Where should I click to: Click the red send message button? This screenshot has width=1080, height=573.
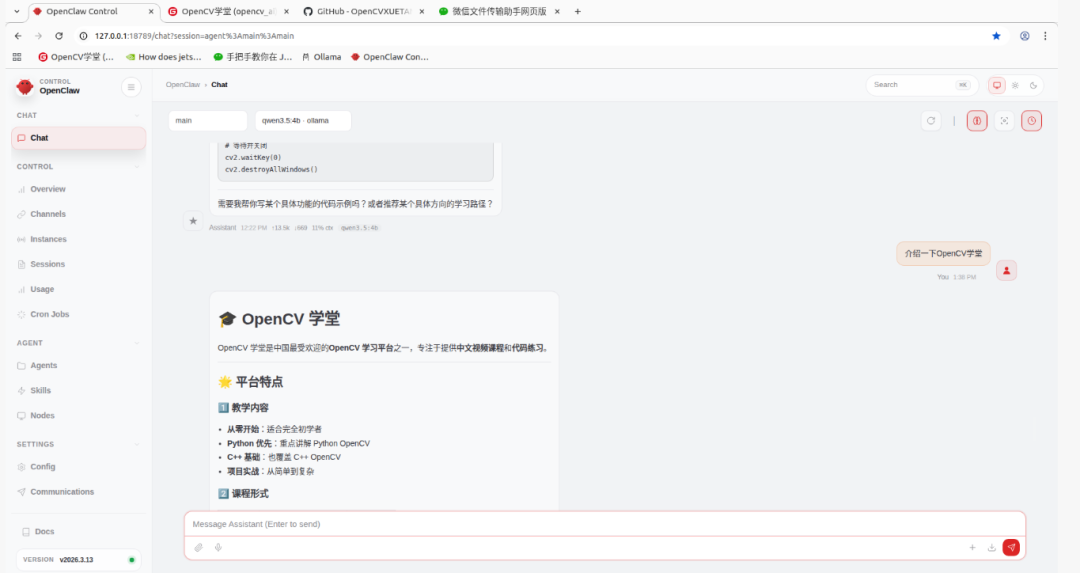[x=1011, y=548]
